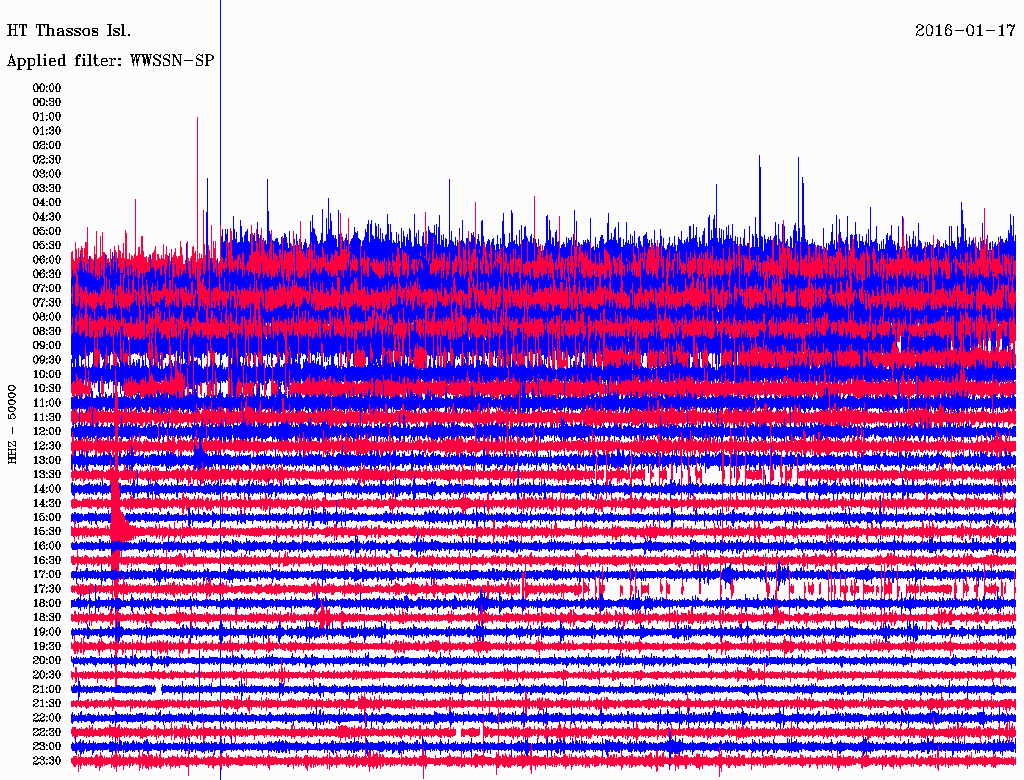Select the 11:30 time label
The width and height of the screenshot is (1024, 780).
[x=47, y=417]
